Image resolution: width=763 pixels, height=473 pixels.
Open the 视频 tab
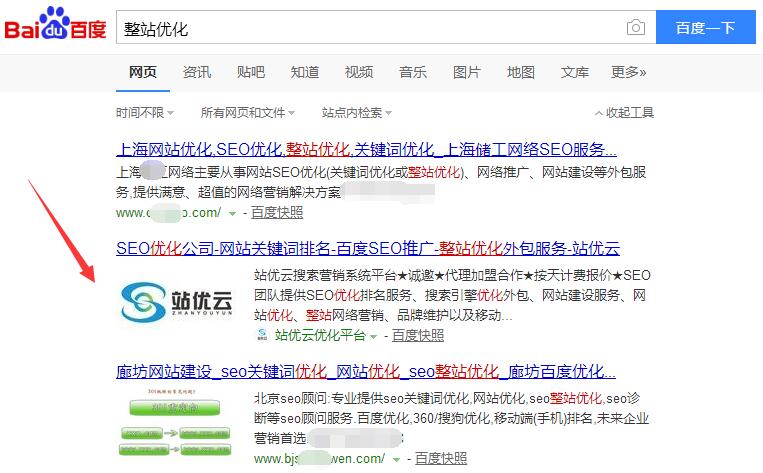click(x=359, y=72)
